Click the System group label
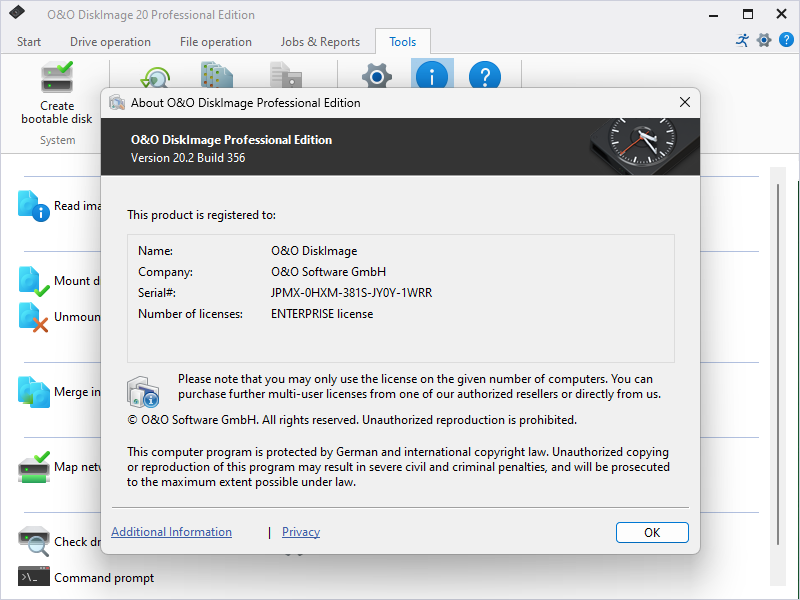This screenshot has height=600, width=800. (x=58, y=140)
